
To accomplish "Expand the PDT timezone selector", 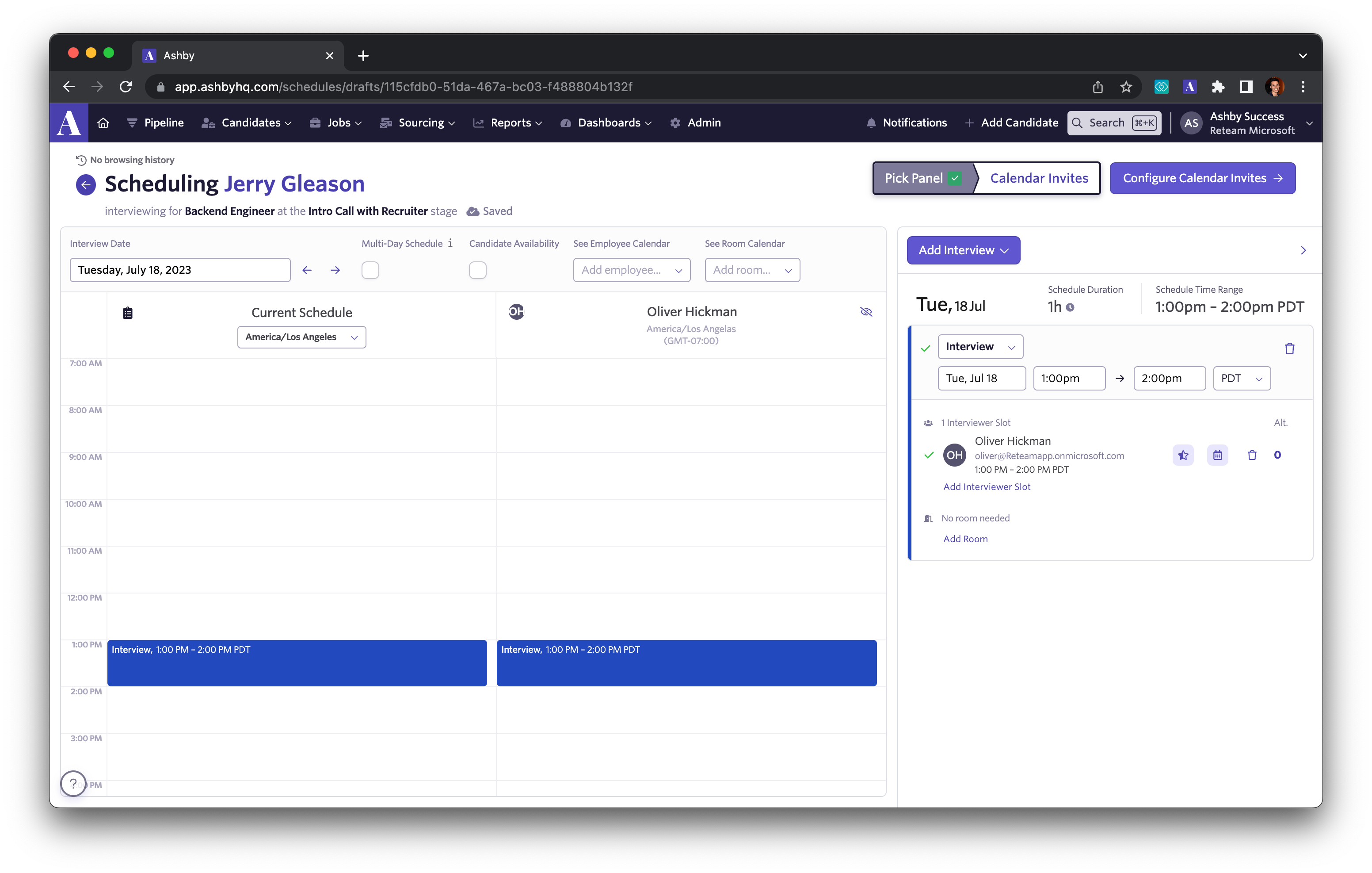I will [x=1242, y=379].
